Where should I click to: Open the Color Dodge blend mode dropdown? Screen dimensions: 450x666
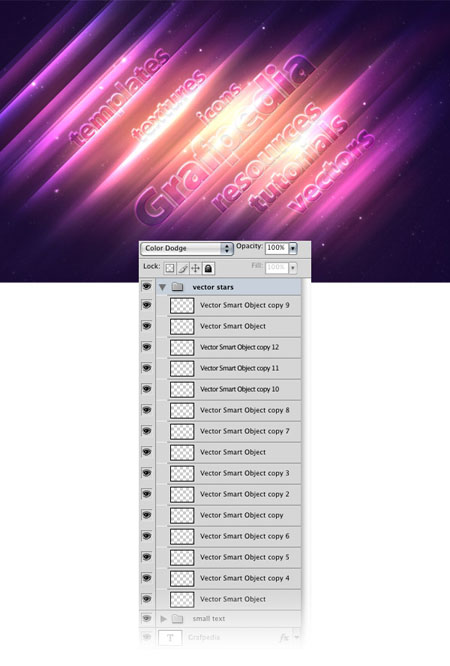pos(187,248)
